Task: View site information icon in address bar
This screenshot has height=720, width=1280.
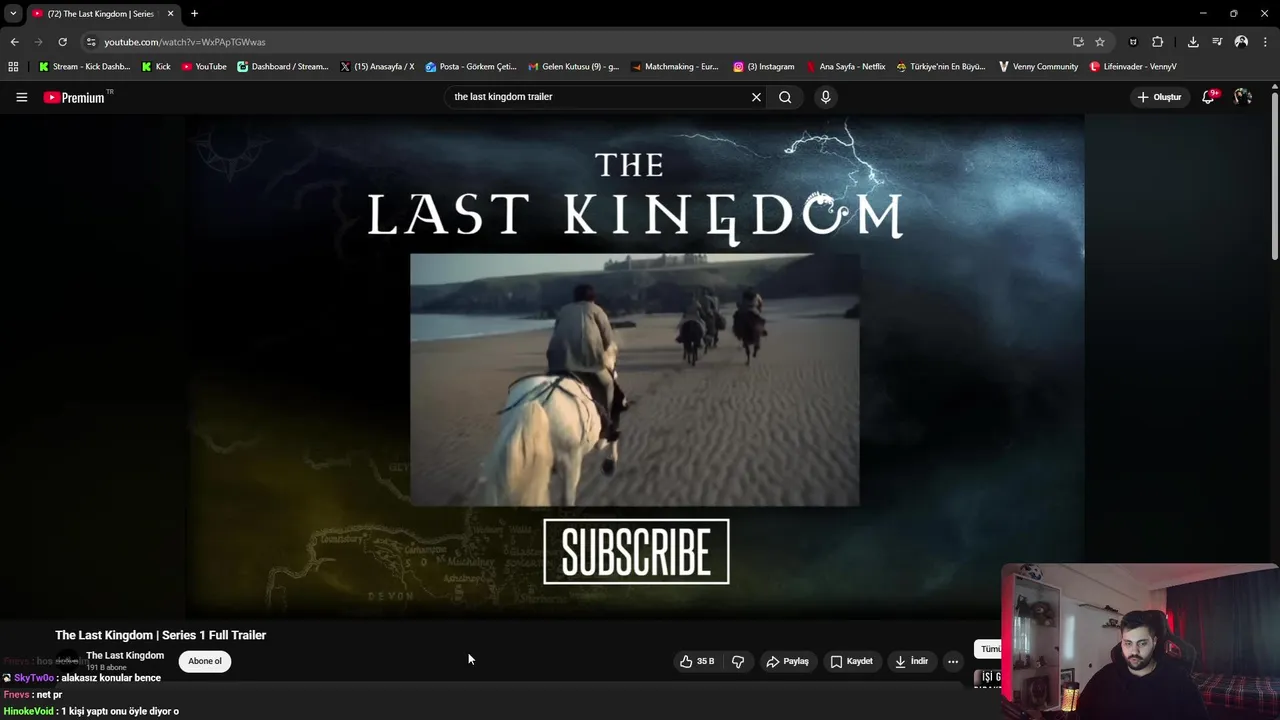Action: click(91, 42)
